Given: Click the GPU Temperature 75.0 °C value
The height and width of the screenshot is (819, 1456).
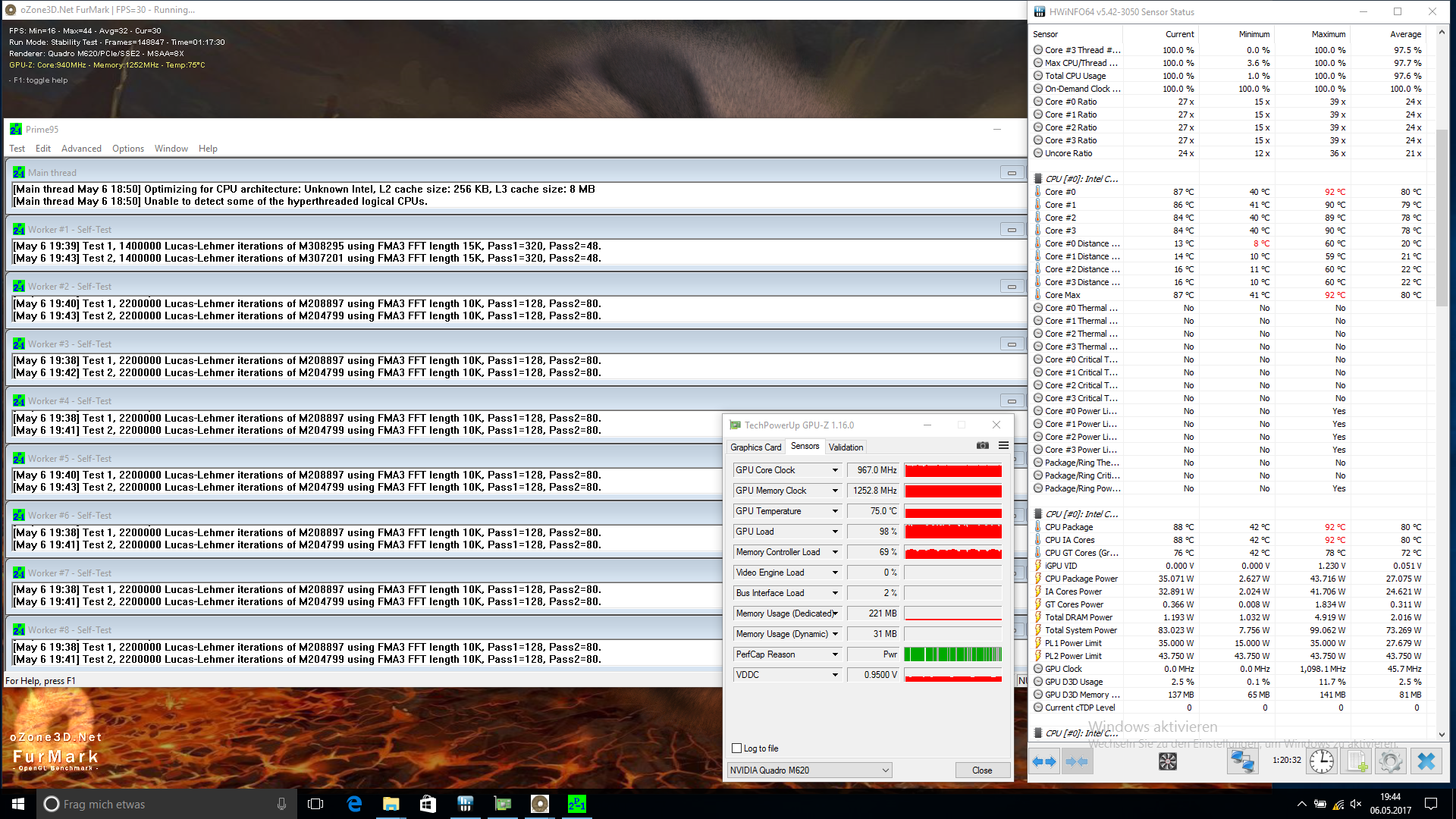Looking at the screenshot, I should click(874, 511).
